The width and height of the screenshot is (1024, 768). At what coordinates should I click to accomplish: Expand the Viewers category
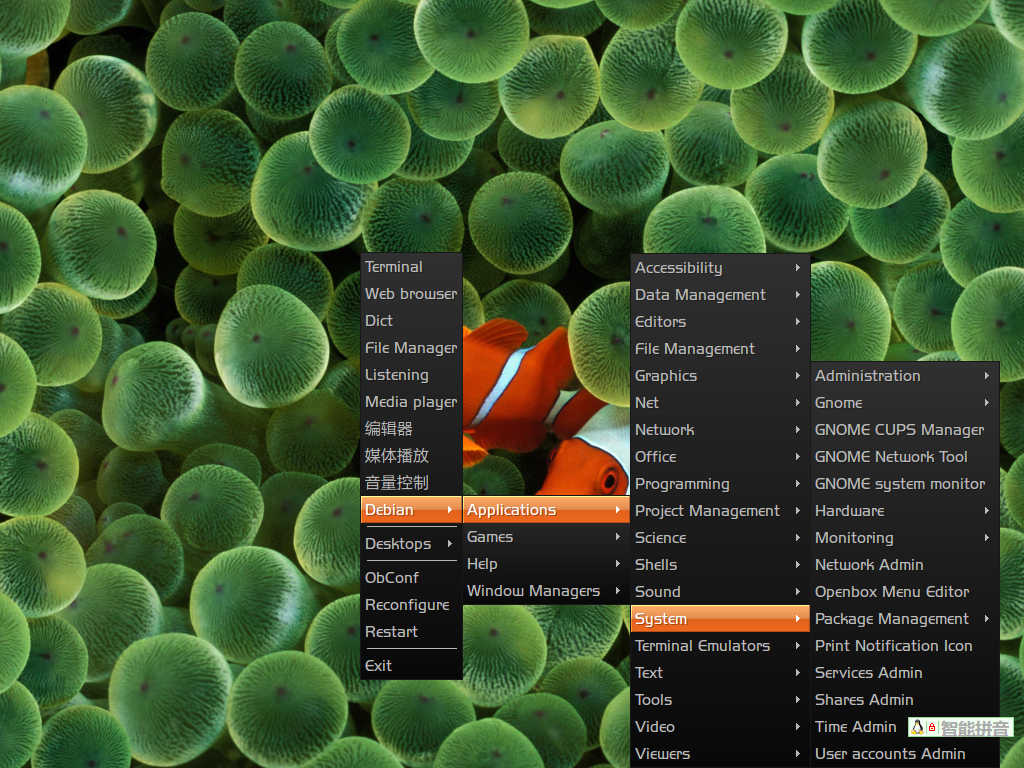point(720,754)
